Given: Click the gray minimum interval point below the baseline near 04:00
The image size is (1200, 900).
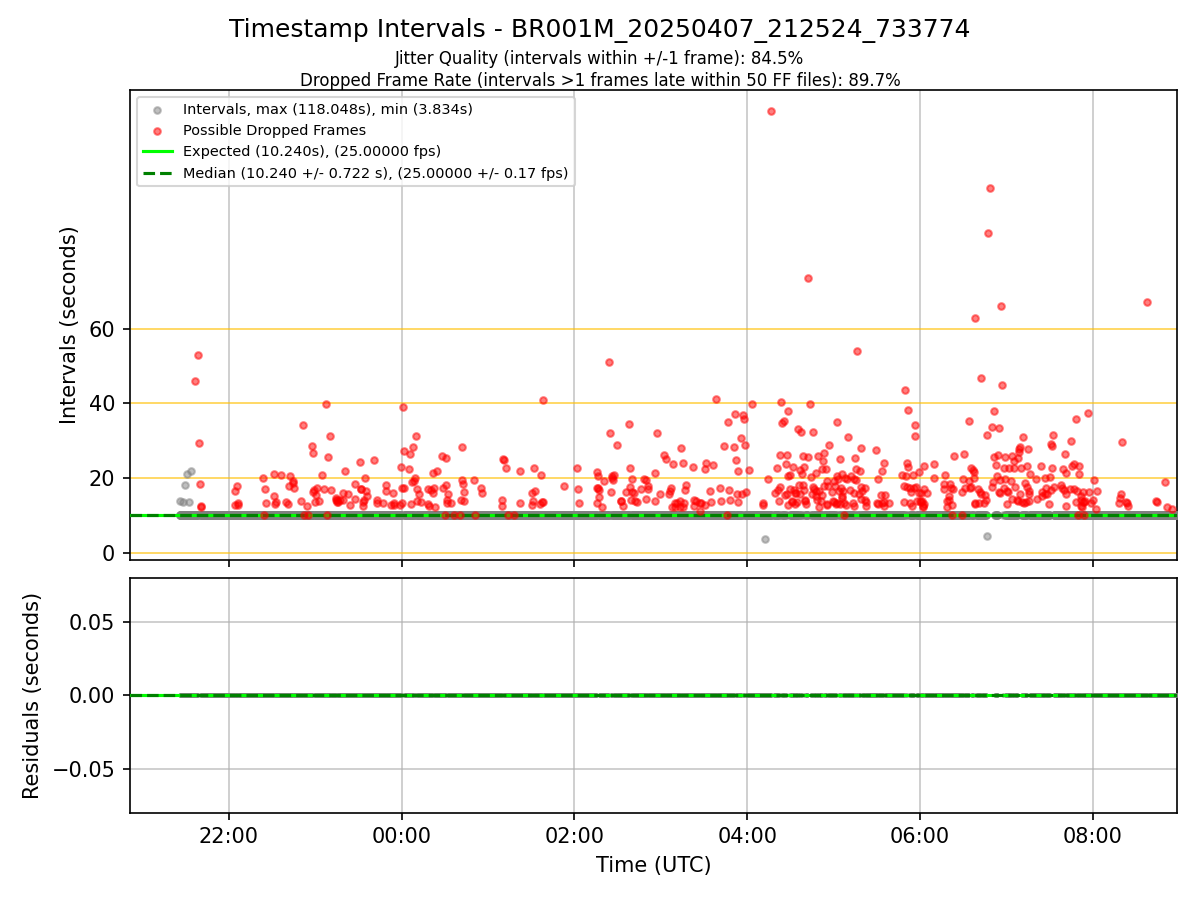Looking at the screenshot, I should pos(765,539).
